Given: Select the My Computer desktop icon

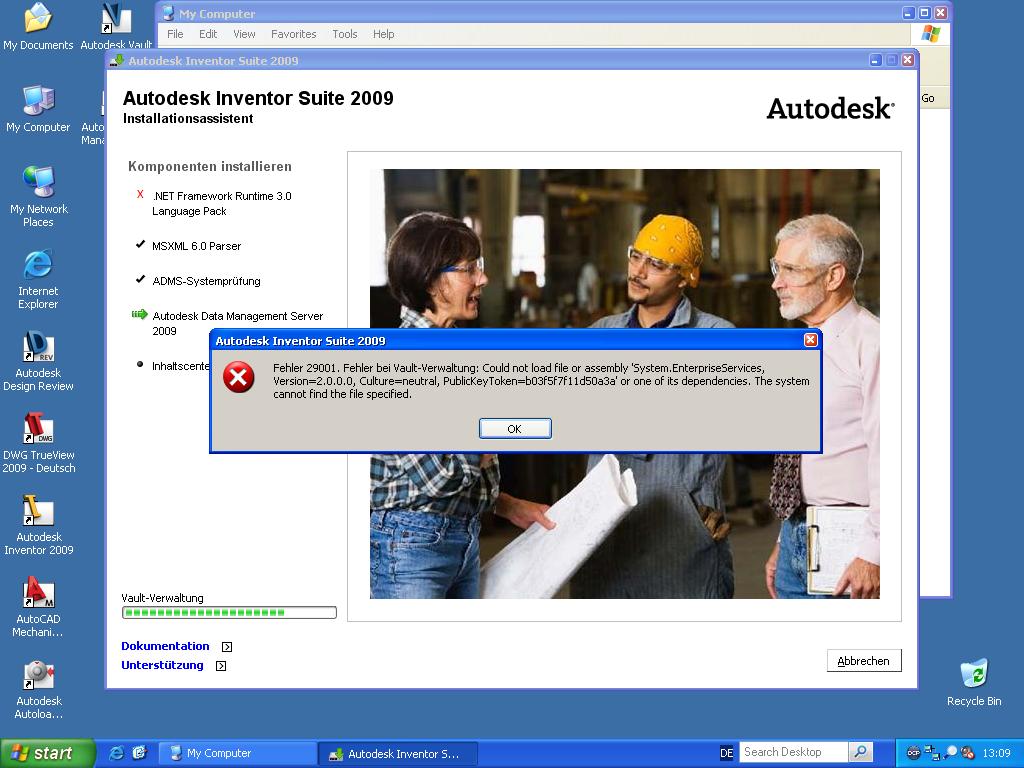Looking at the screenshot, I should (38, 108).
